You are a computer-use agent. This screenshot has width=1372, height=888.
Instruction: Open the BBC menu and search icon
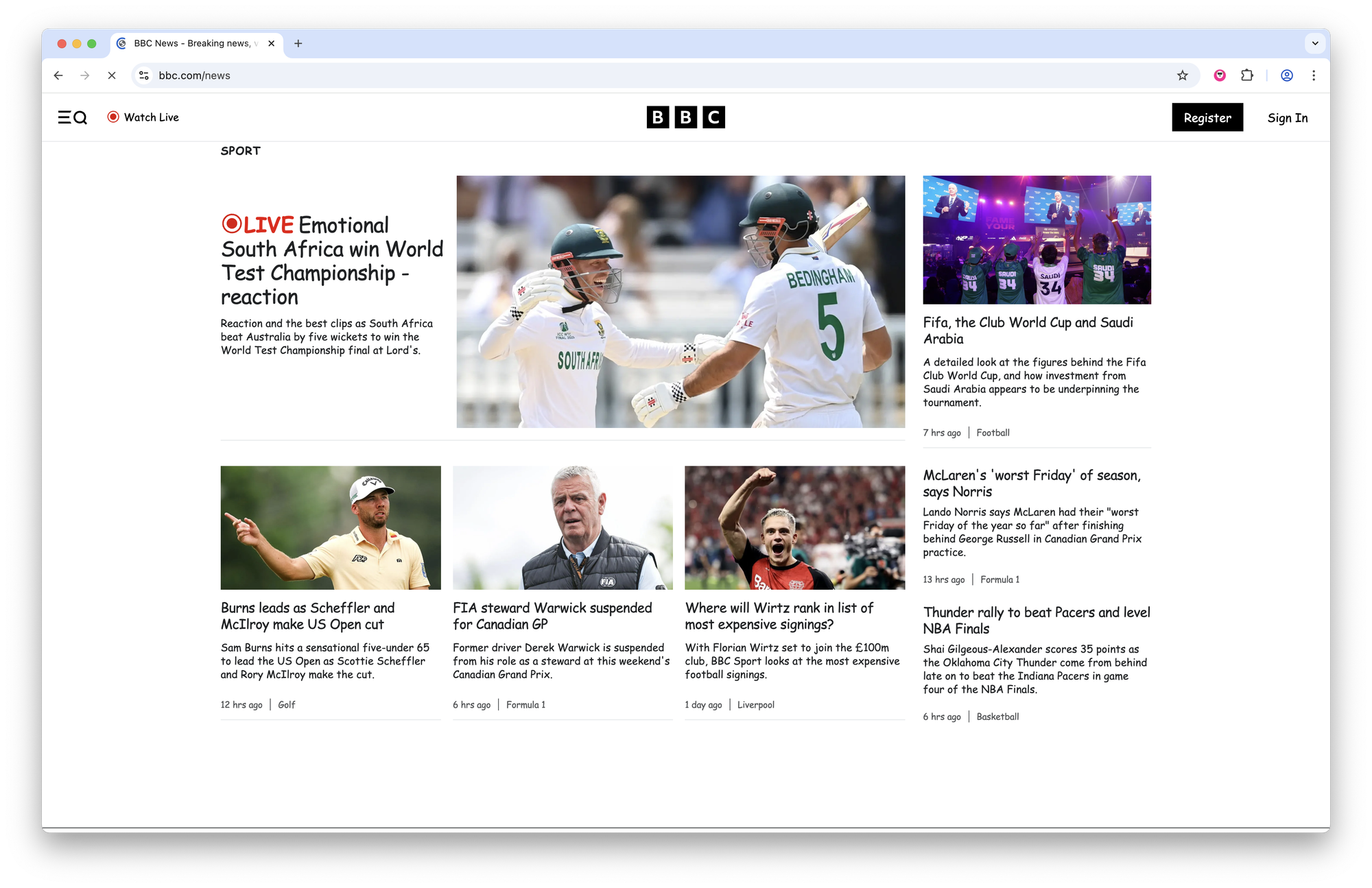click(x=72, y=117)
